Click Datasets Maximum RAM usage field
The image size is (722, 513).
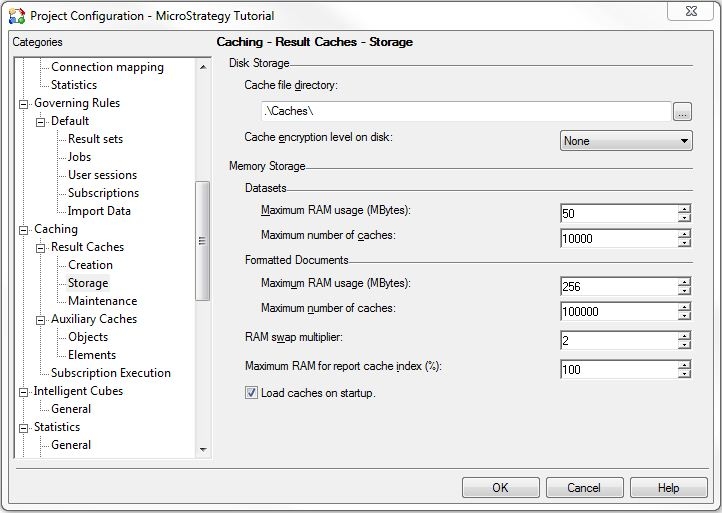point(619,213)
